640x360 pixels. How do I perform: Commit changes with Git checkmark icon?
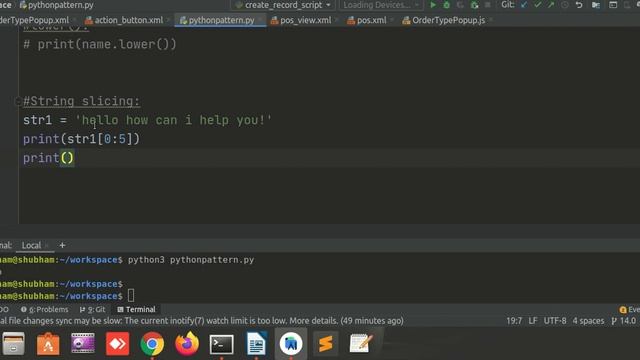538,5
